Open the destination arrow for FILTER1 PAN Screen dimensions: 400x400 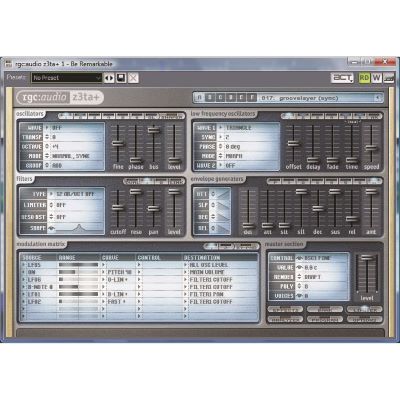tap(186, 294)
